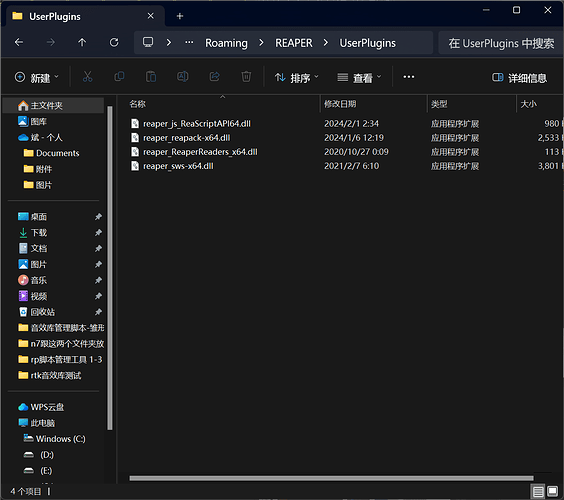The height and width of the screenshot is (500, 564).
Task: Switch to large thumbnails view icon in status bar
Action: pos(552,491)
